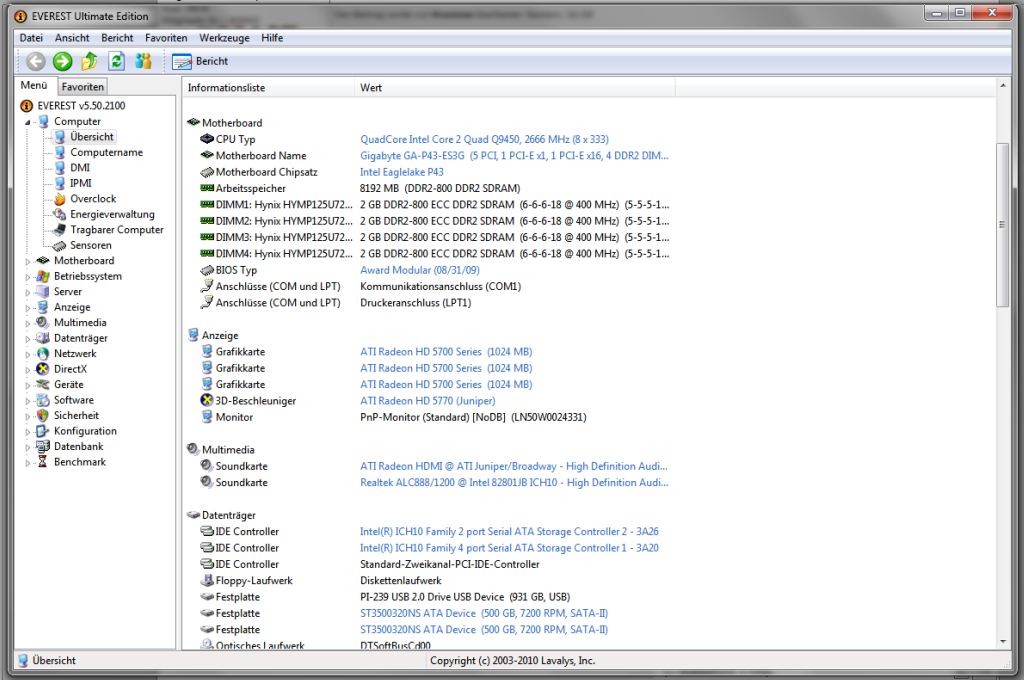Expand the Motherboard tree node
The height and width of the screenshot is (680, 1024).
[27, 261]
